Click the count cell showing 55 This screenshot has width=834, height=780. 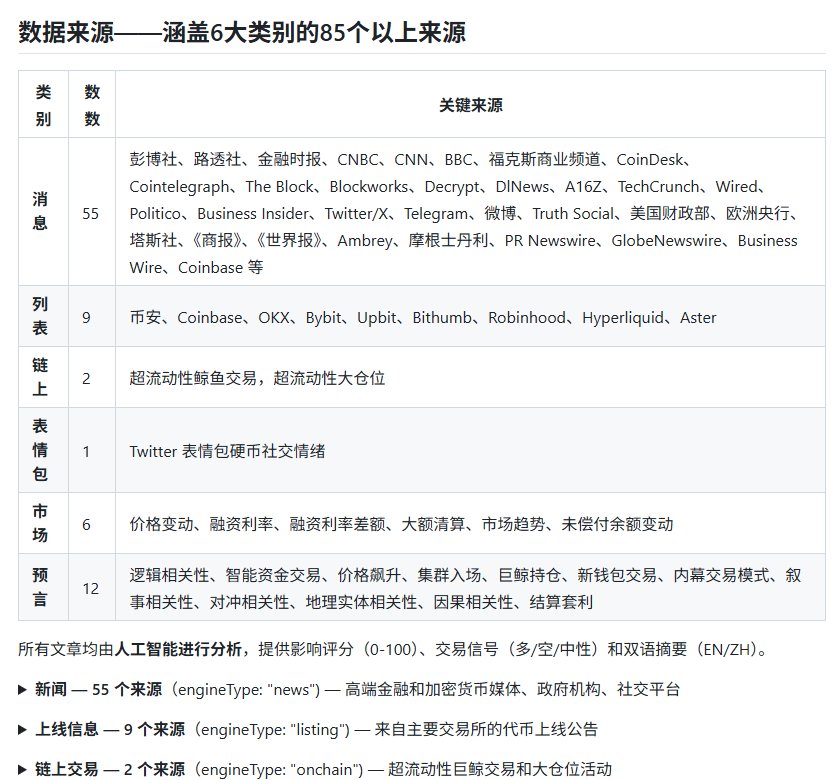click(92, 212)
